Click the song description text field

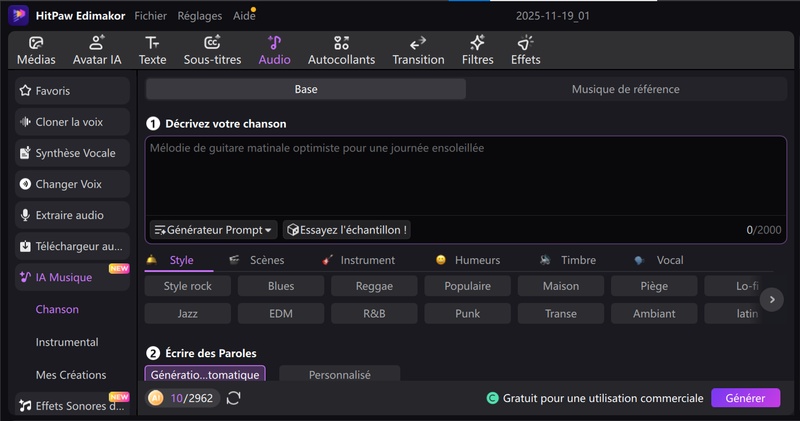click(x=465, y=180)
